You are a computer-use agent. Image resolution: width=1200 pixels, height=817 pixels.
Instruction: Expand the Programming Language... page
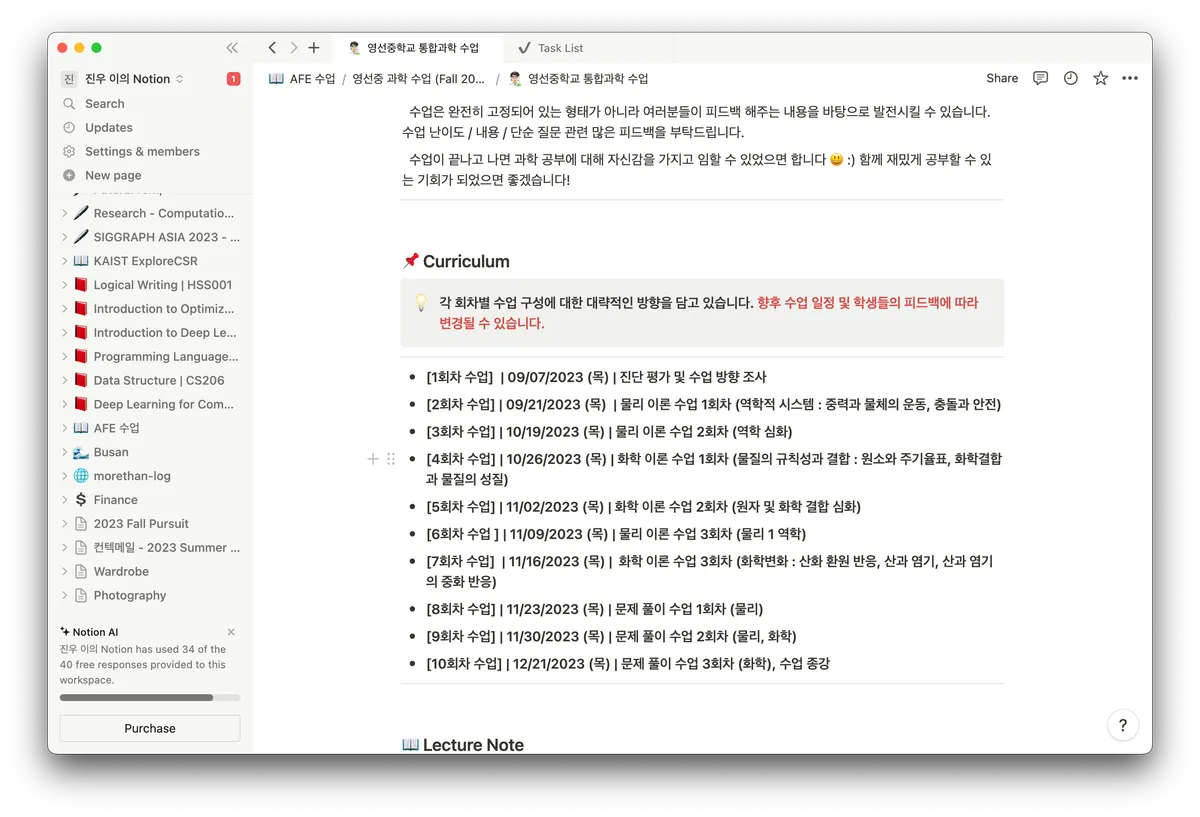(x=65, y=357)
